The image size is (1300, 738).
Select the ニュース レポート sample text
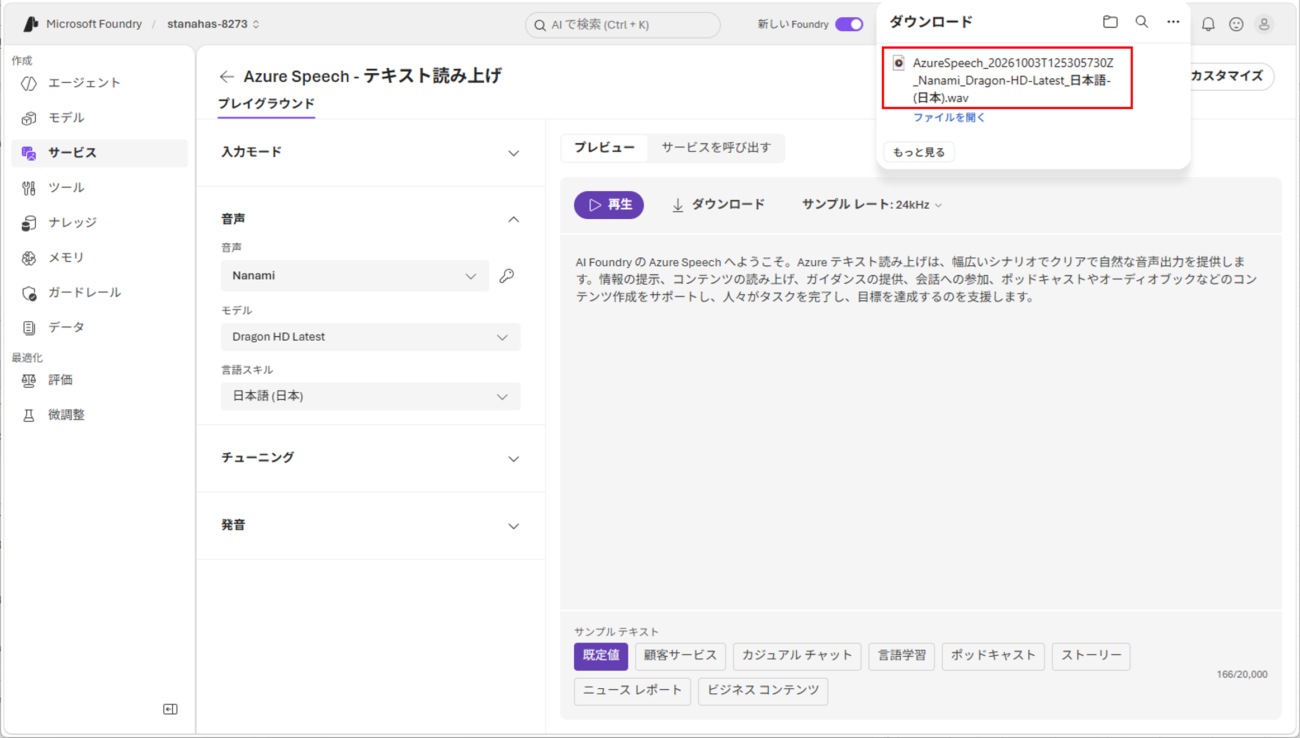tap(632, 691)
